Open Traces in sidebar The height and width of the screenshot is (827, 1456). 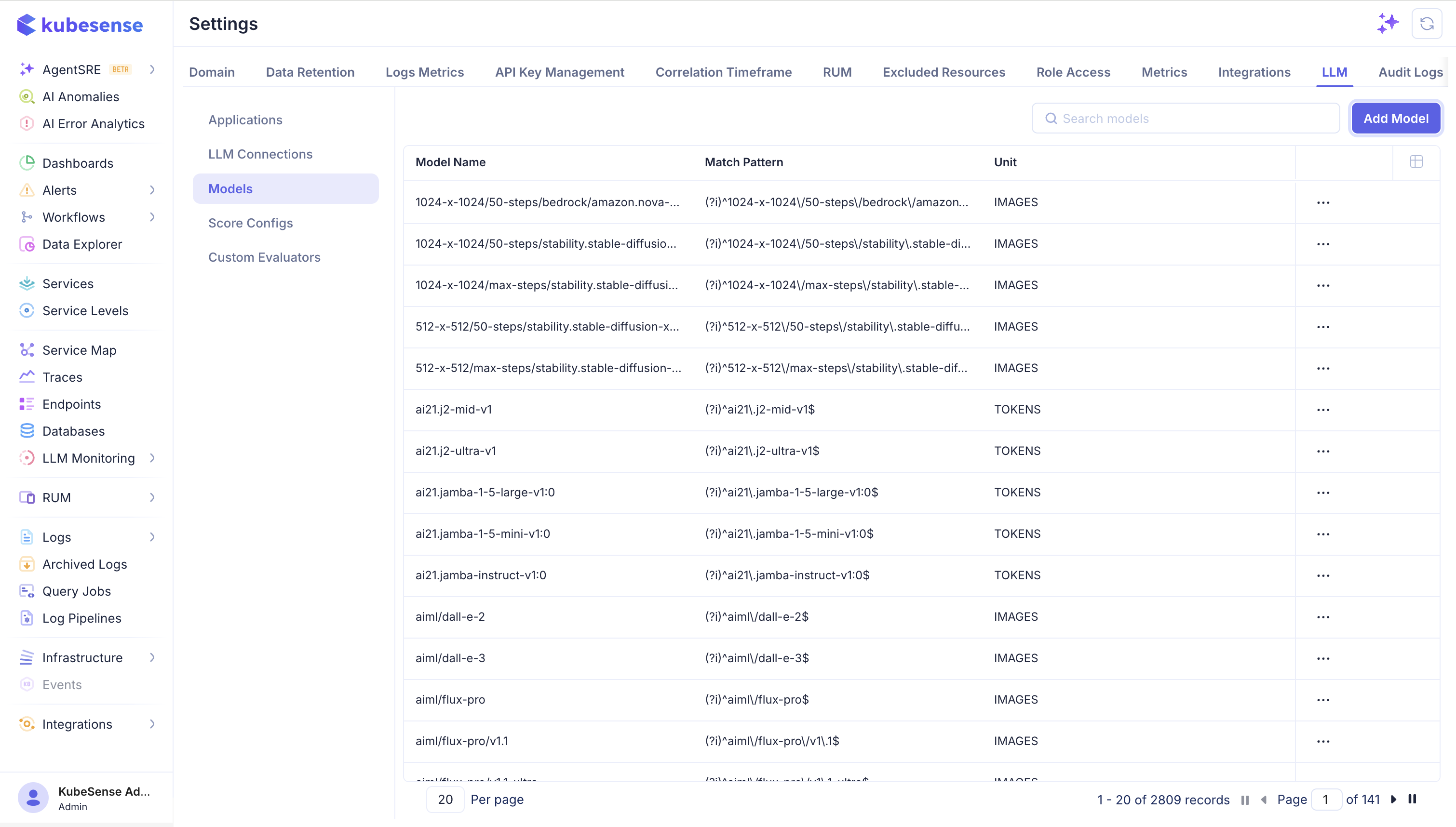(x=62, y=377)
